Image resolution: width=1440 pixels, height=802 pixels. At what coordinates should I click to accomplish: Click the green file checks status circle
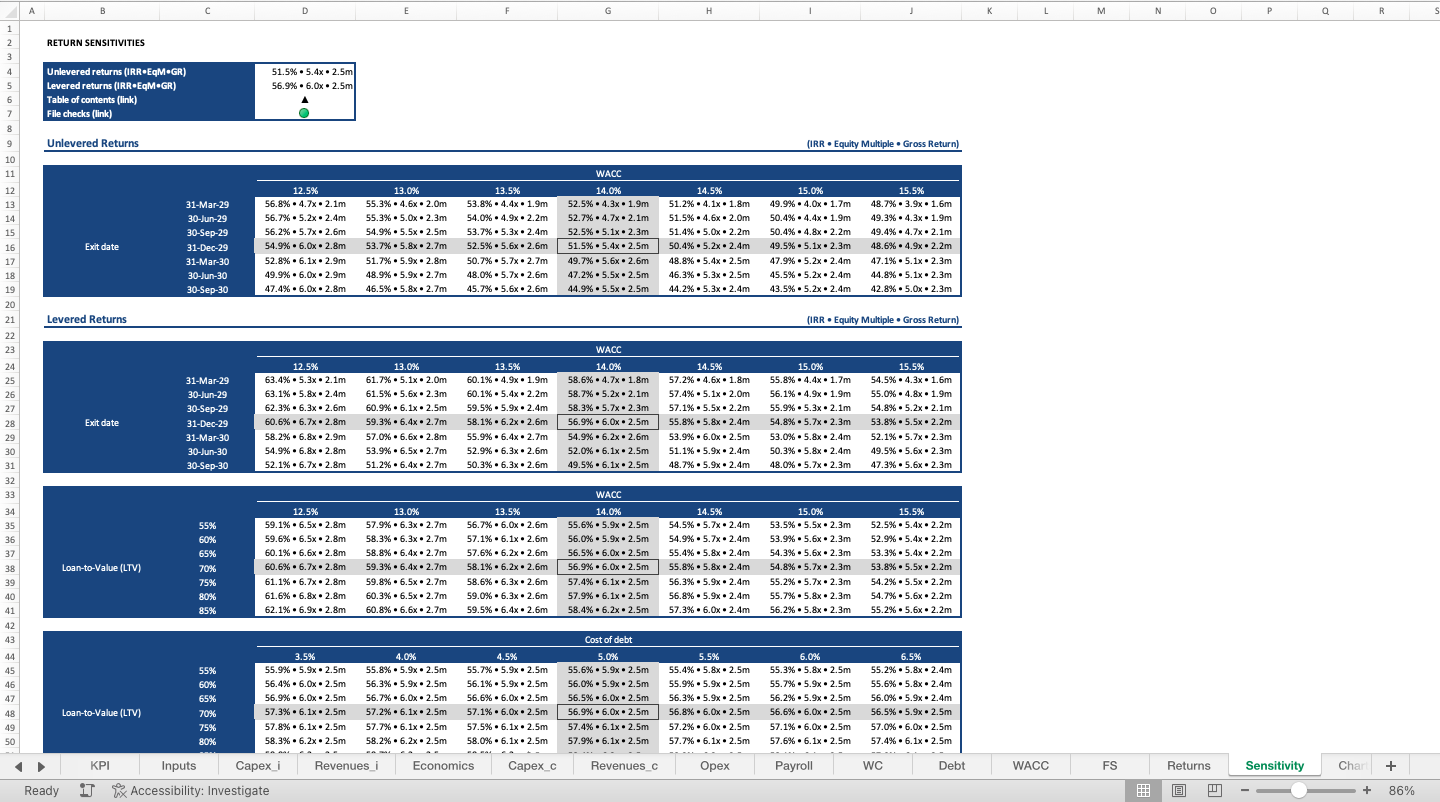click(302, 113)
